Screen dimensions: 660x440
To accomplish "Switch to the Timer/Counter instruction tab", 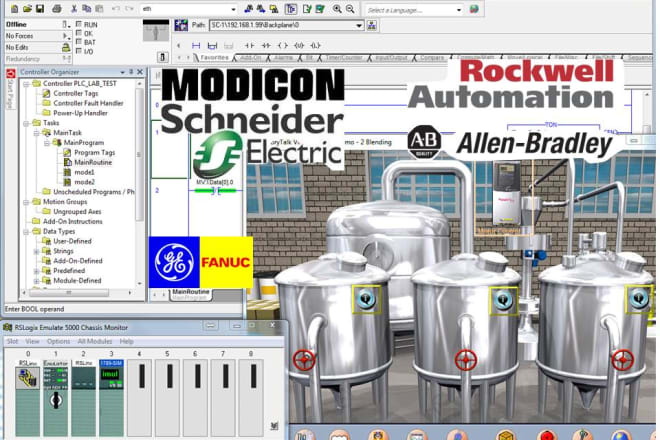I will tap(344, 57).
